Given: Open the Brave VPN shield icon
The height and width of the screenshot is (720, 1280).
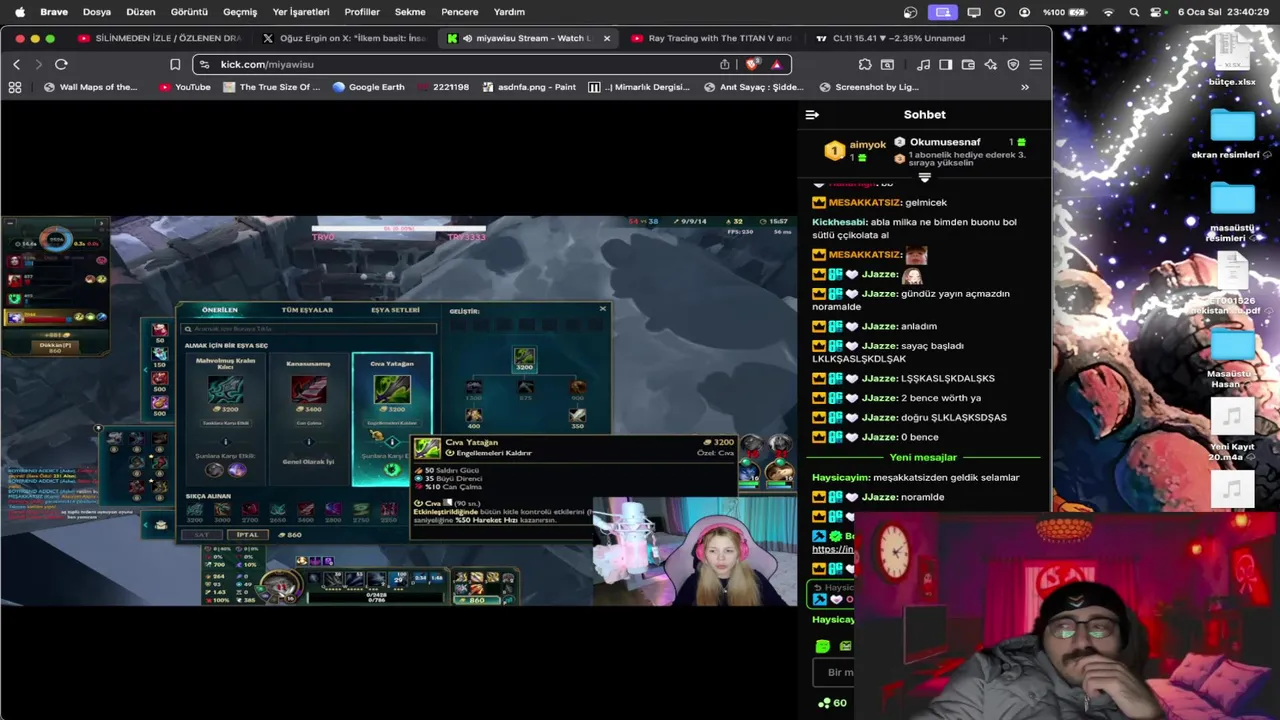Looking at the screenshot, I should [x=1013, y=64].
